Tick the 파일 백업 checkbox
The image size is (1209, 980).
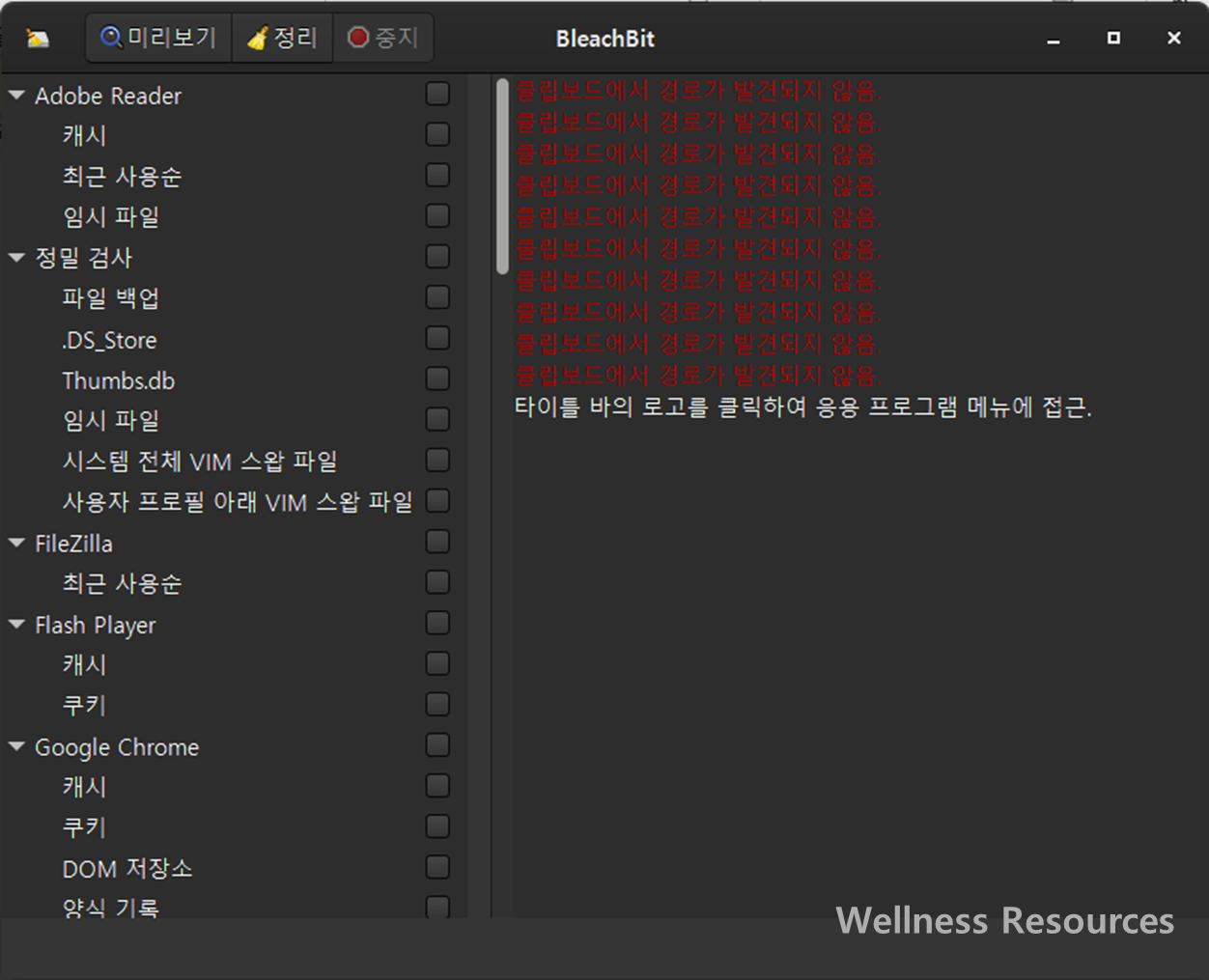point(437,296)
